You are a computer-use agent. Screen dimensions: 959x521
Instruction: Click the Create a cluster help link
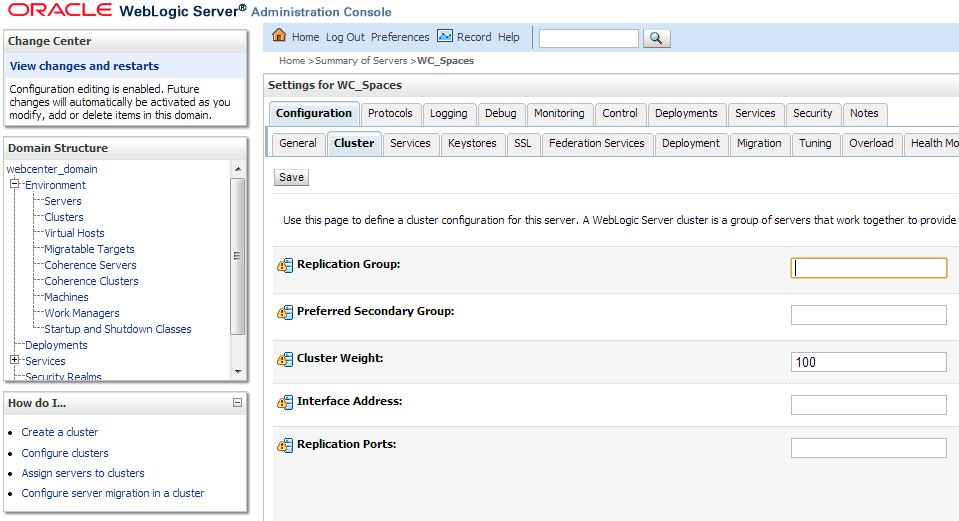point(59,432)
